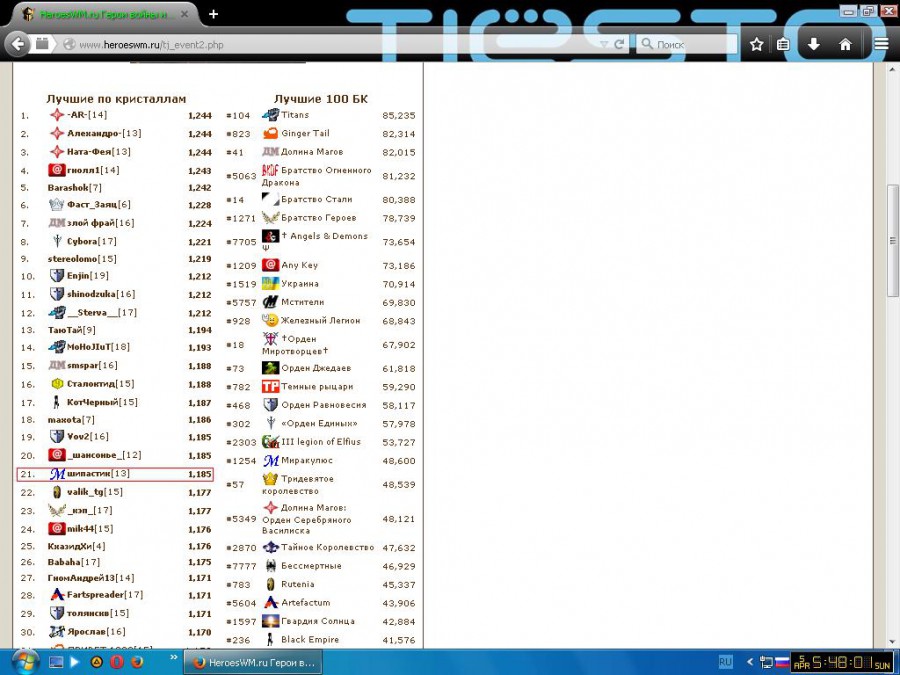This screenshot has width=900, height=675.
Task: Go to the browser home page
Action: point(845,44)
